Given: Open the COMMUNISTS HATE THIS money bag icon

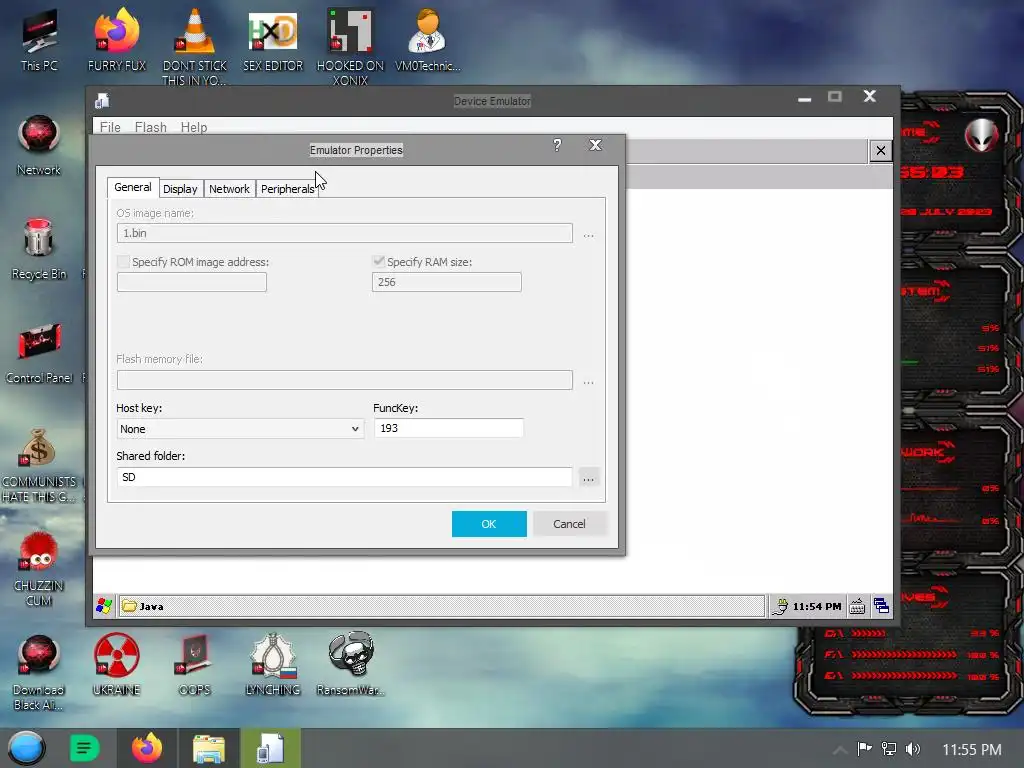Looking at the screenshot, I should coord(39,465).
